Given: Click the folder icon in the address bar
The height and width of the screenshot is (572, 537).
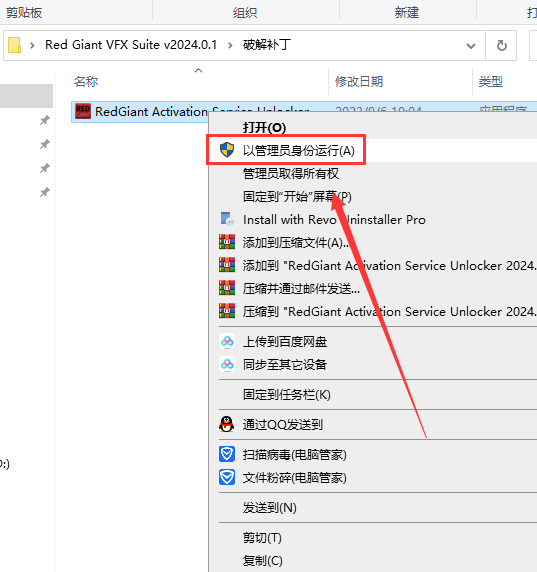Looking at the screenshot, I should coord(14,45).
